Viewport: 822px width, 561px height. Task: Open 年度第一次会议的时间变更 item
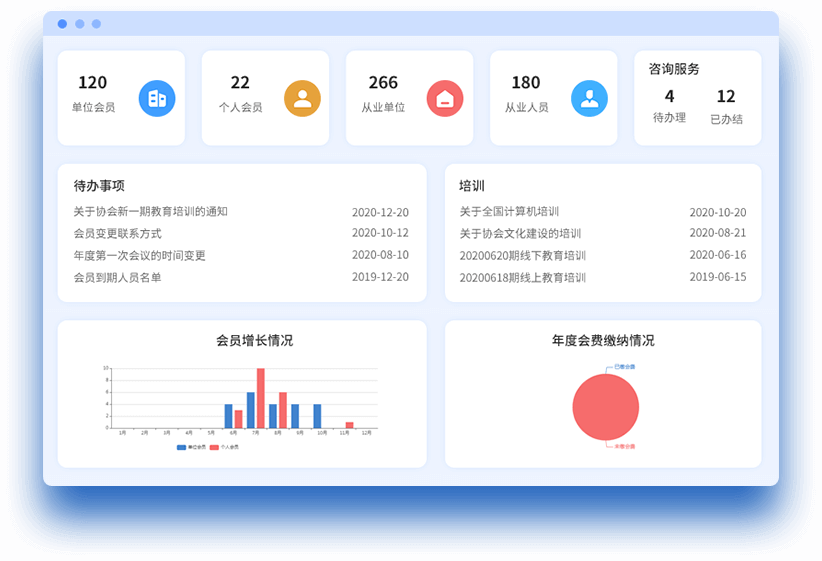(x=139, y=255)
